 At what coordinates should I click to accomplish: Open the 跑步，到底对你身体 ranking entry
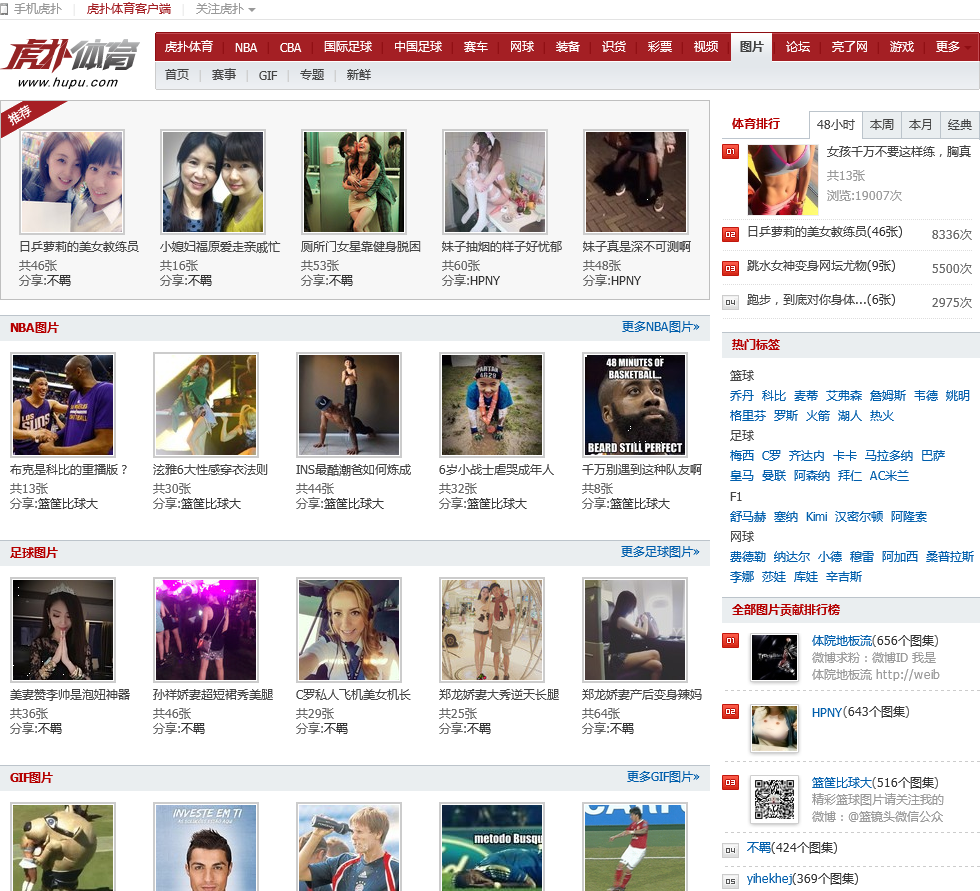click(821, 300)
